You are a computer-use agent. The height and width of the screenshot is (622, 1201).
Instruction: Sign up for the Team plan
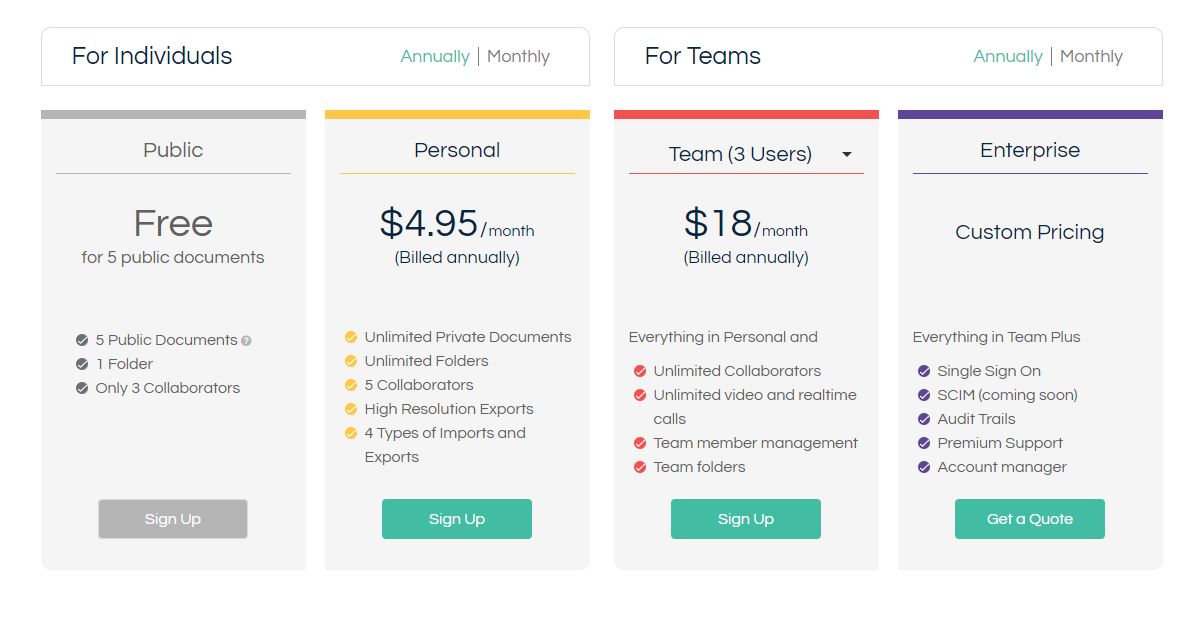click(x=746, y=519)
